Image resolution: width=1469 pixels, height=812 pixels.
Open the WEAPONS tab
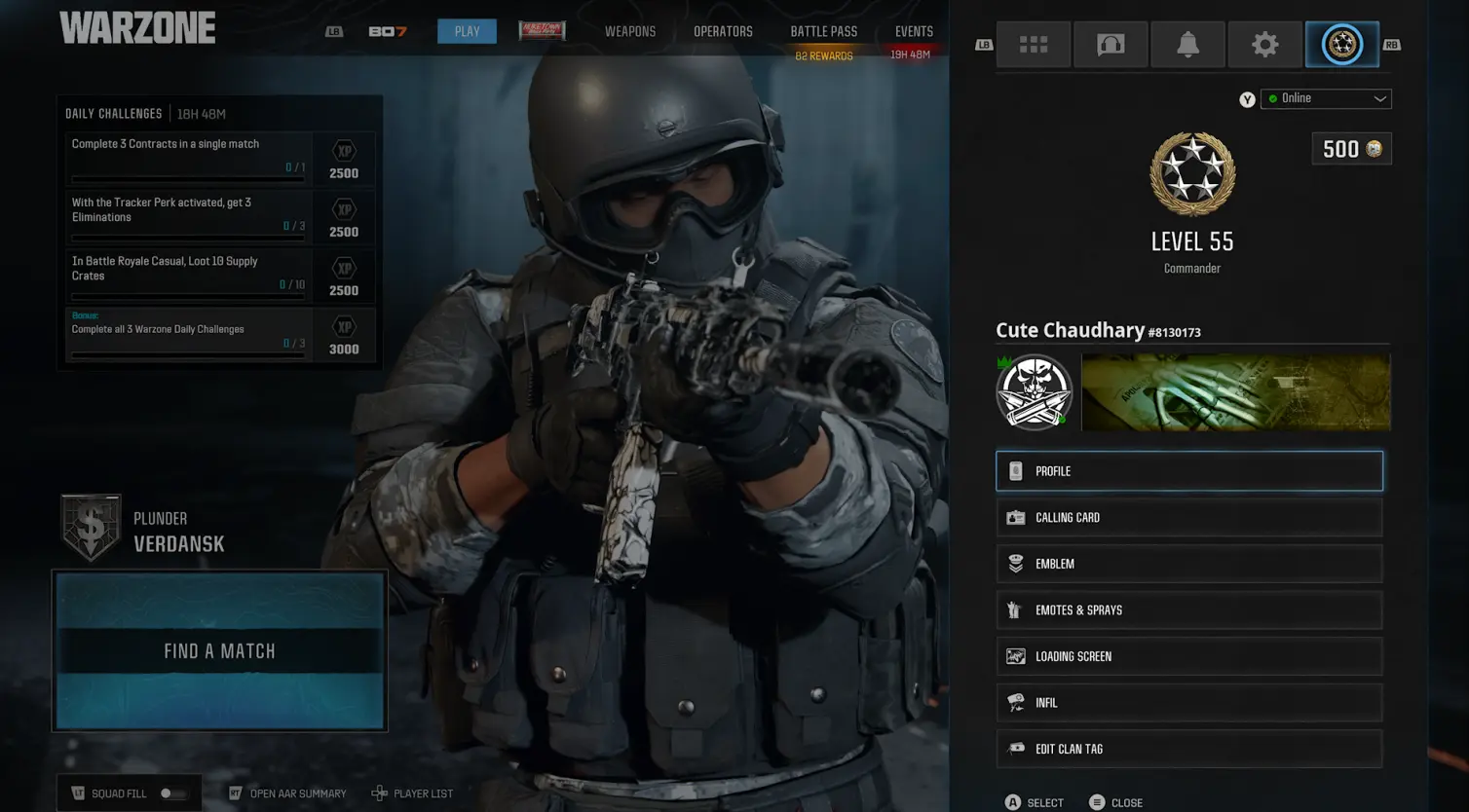point(630,32)
